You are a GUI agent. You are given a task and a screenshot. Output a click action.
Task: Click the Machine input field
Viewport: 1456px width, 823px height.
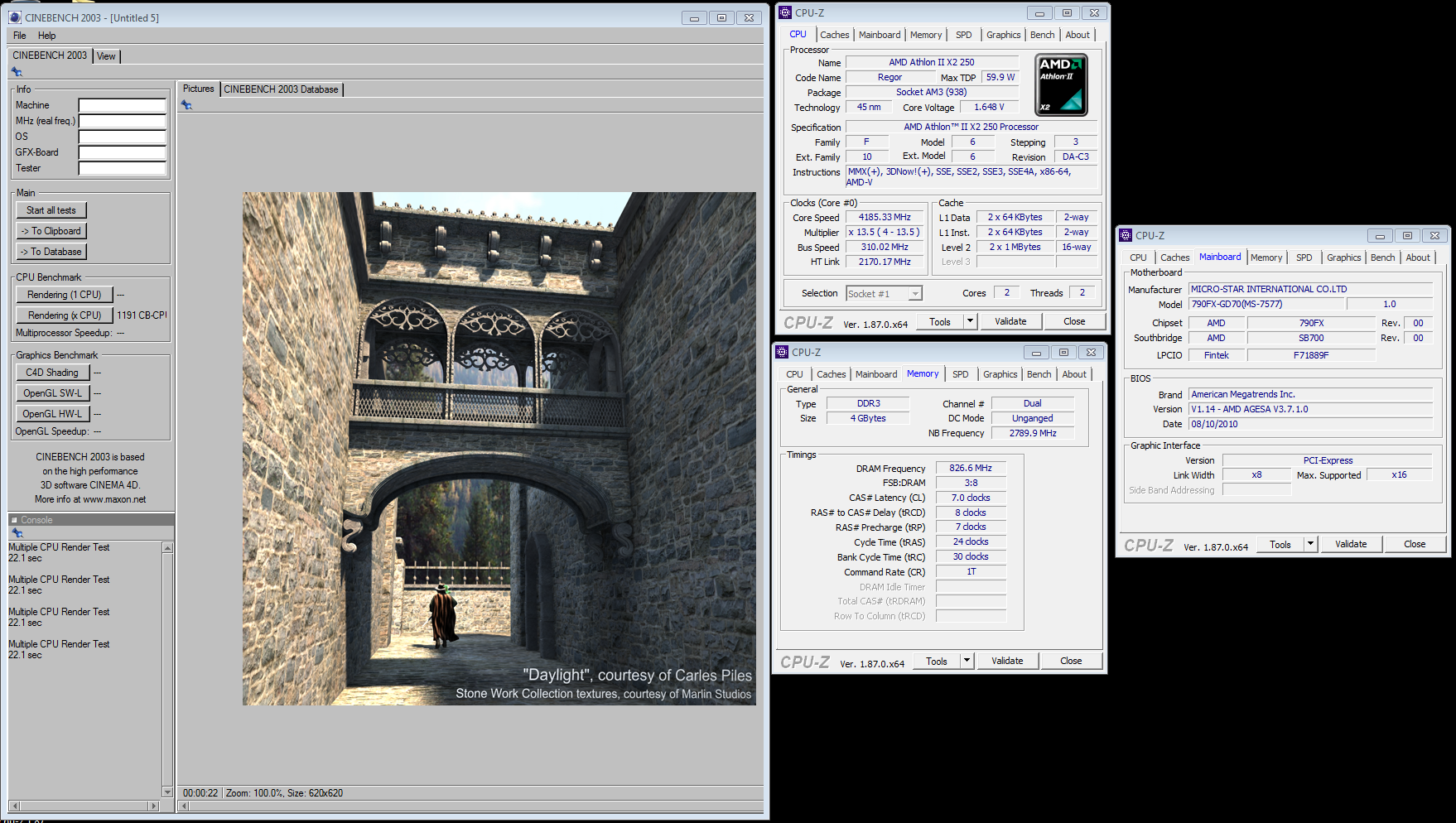(123, 105)
